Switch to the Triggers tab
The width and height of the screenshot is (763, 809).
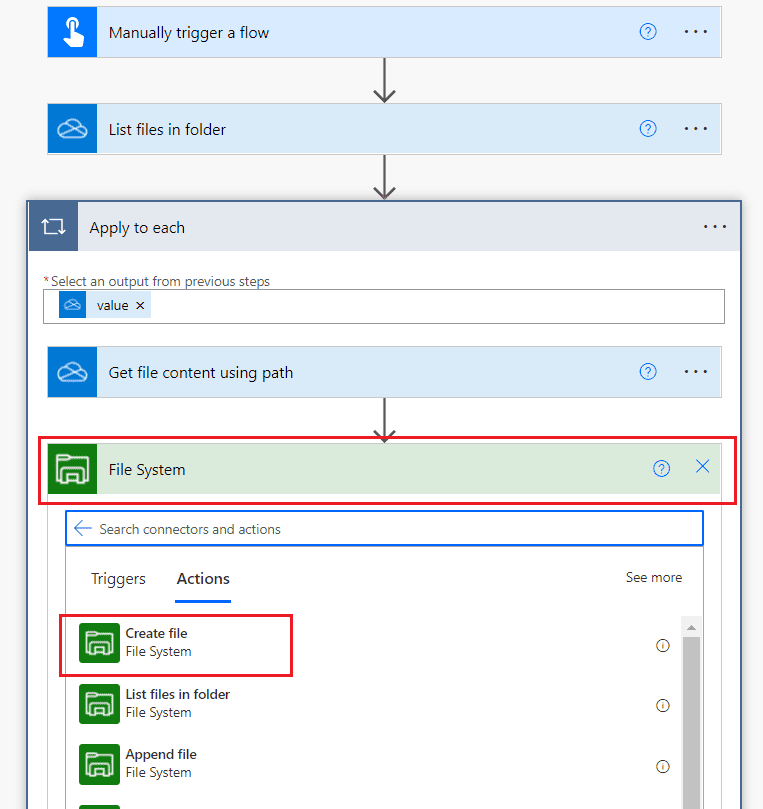(x=118, y=579)
